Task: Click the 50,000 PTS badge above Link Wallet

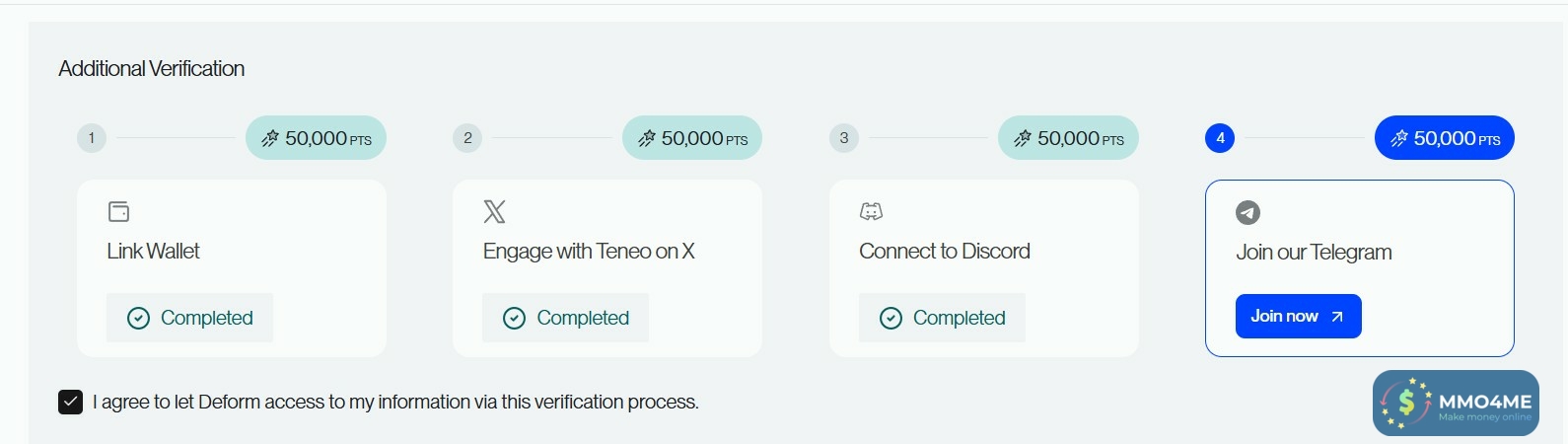Action: (x=316, y=138)
